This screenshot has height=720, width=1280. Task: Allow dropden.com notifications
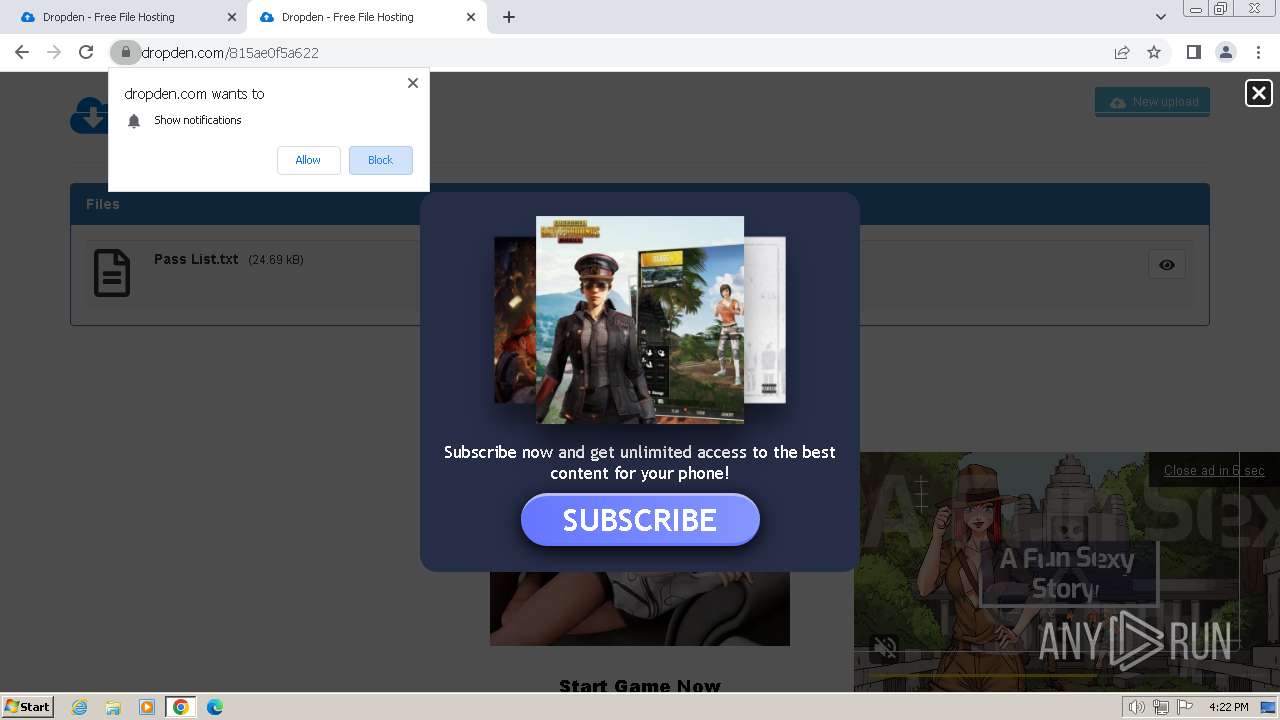(308, 160)
